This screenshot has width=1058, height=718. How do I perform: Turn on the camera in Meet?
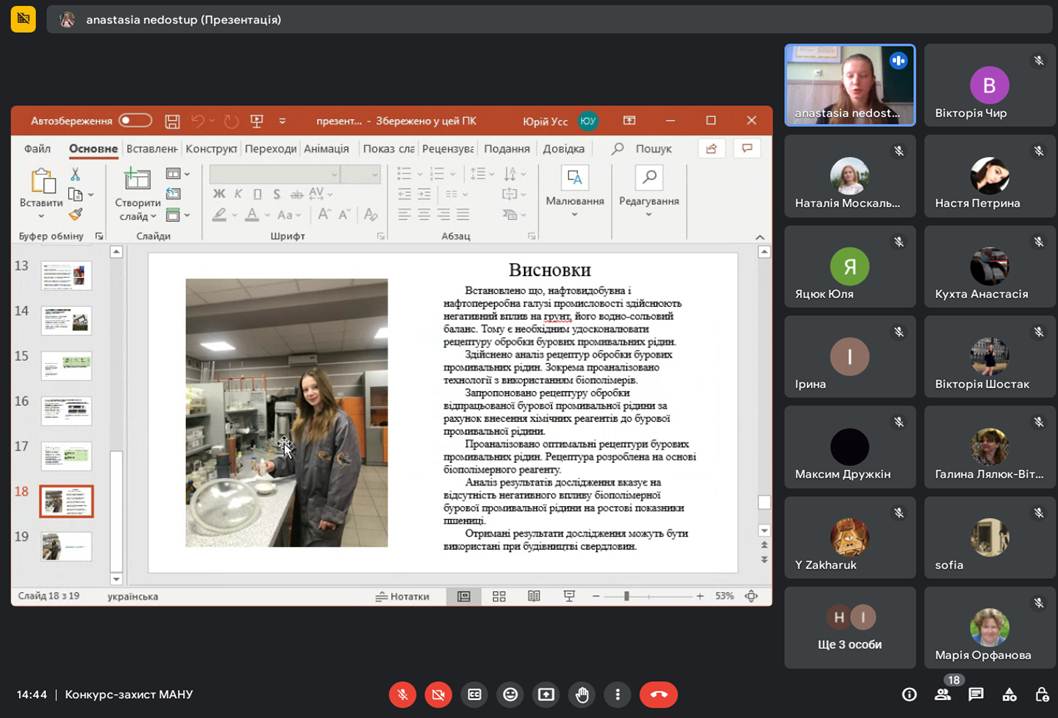point(437,694)
